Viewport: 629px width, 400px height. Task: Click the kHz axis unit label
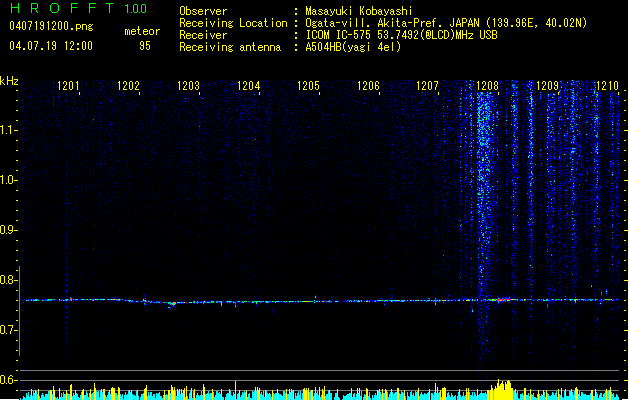(x=9, y=81)
